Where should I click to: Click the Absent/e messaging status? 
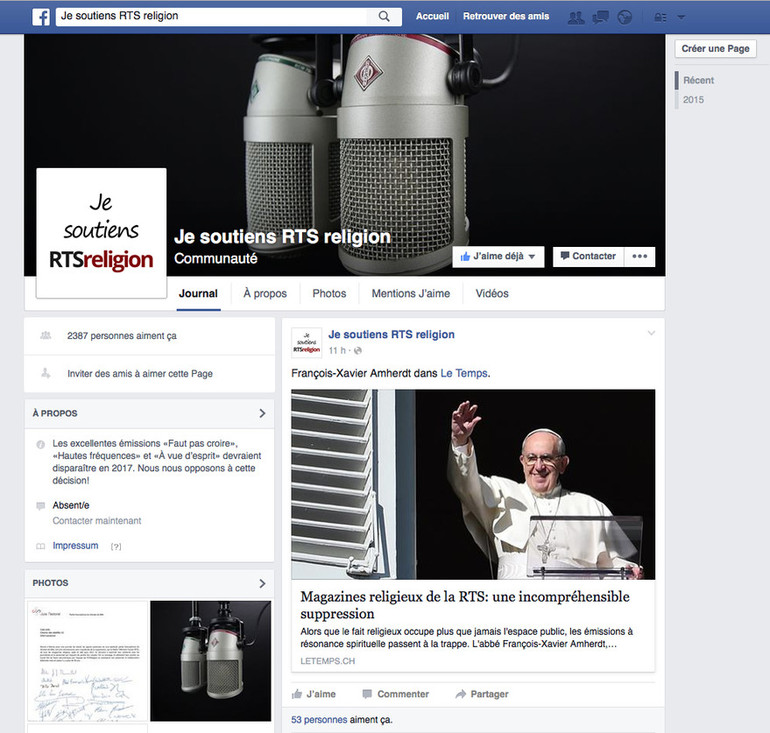coord(71,505)
